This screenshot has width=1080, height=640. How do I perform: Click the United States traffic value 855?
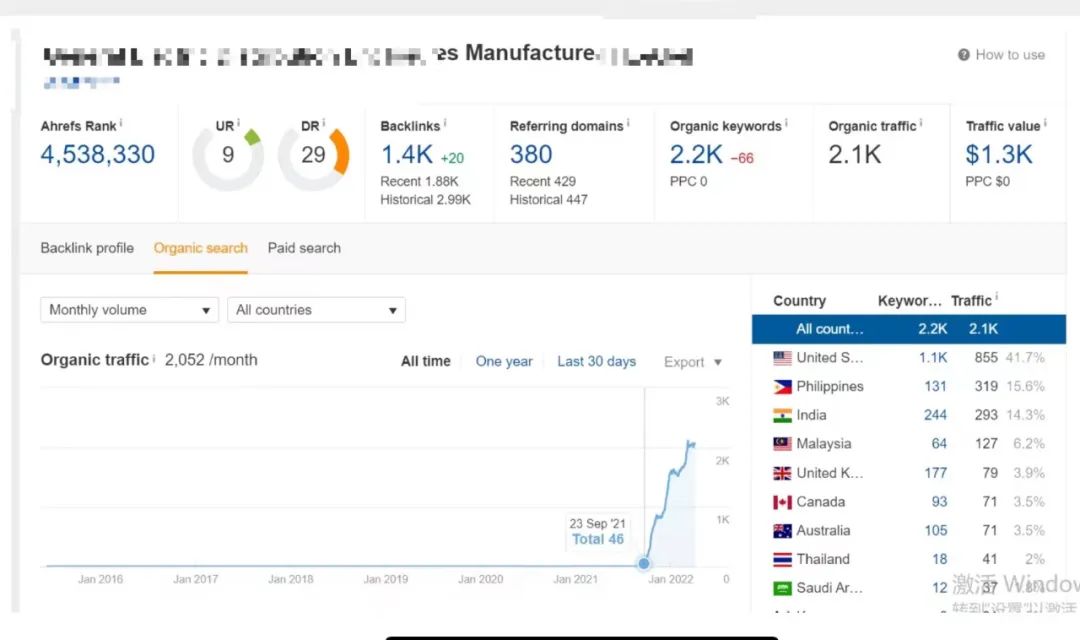point(986,358)
